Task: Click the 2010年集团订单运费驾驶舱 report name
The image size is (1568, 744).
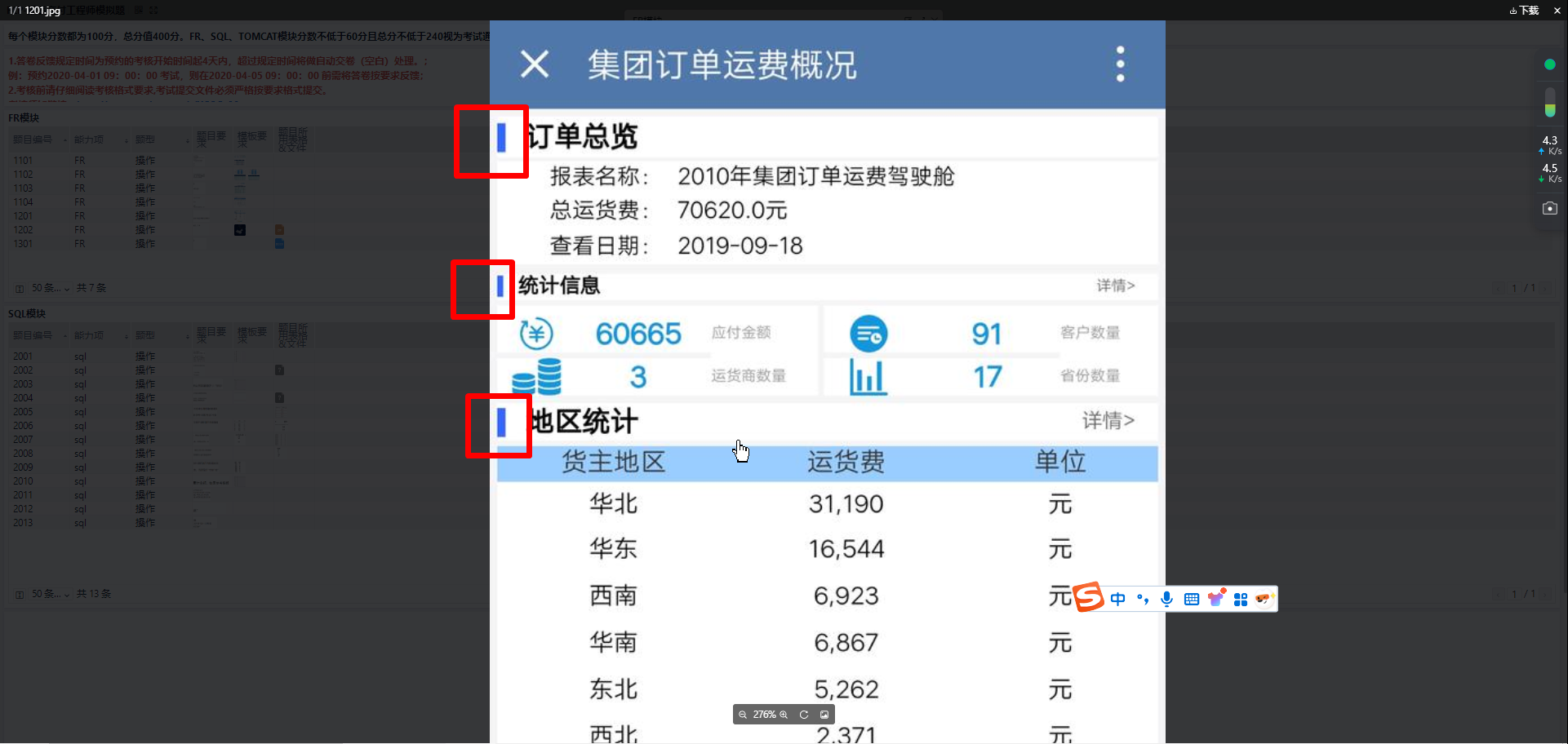Action: coord(815,176)
